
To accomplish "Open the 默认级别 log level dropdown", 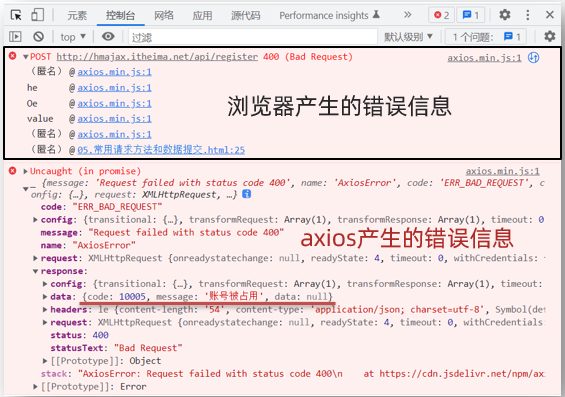I will [408, 37].
